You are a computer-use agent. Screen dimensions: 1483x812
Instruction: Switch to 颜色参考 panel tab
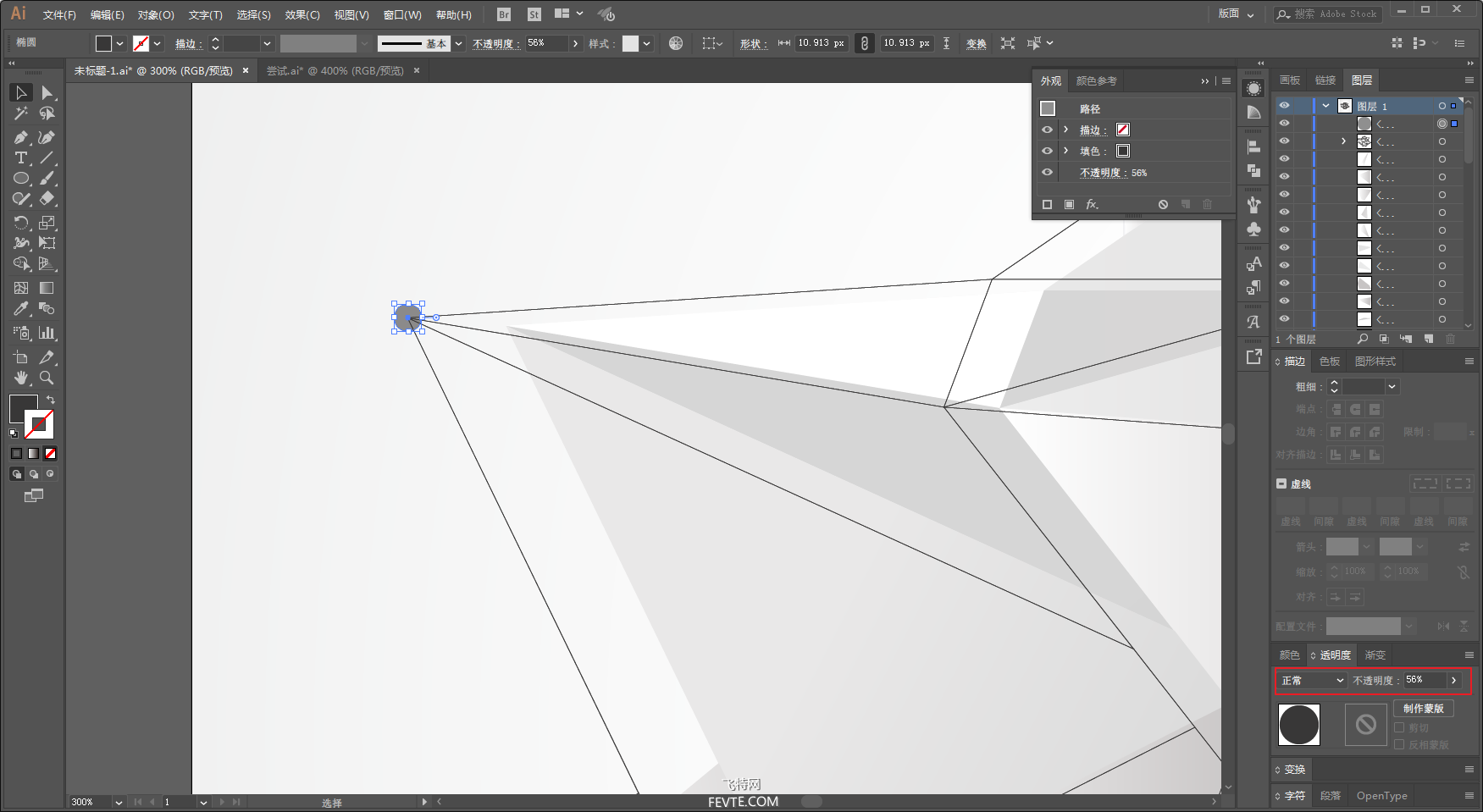tap(1097, 80)
